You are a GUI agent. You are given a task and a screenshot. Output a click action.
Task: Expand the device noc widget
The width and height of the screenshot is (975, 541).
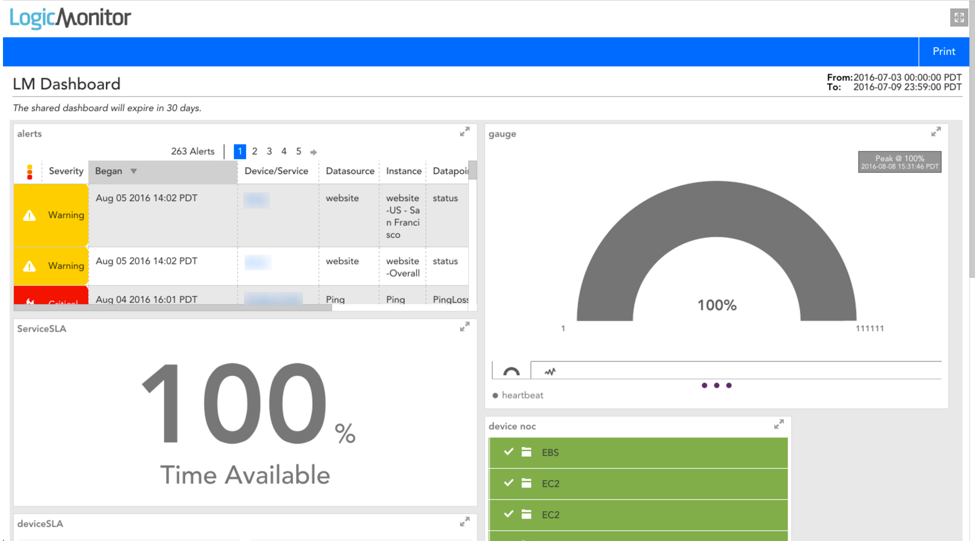tap(779, 425)
